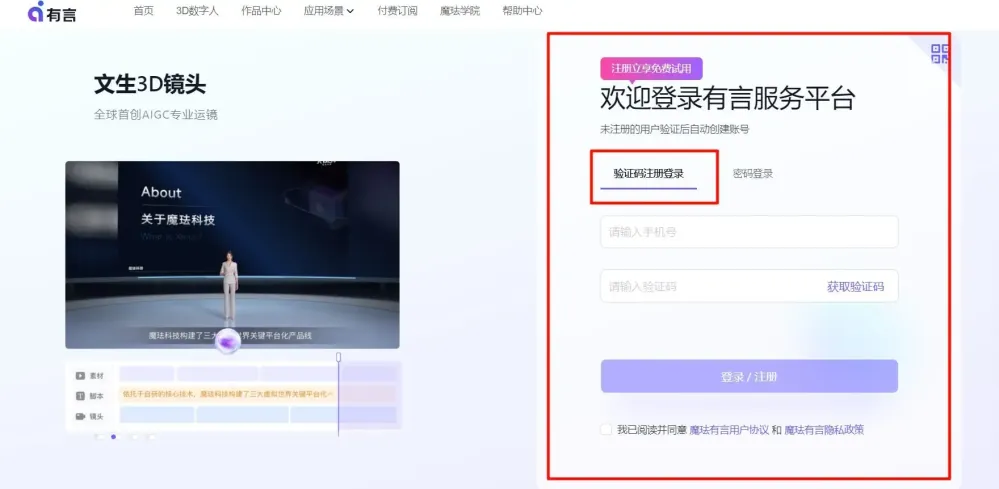Expand the 应用场景 dropdown menu

tap(329, 11)
